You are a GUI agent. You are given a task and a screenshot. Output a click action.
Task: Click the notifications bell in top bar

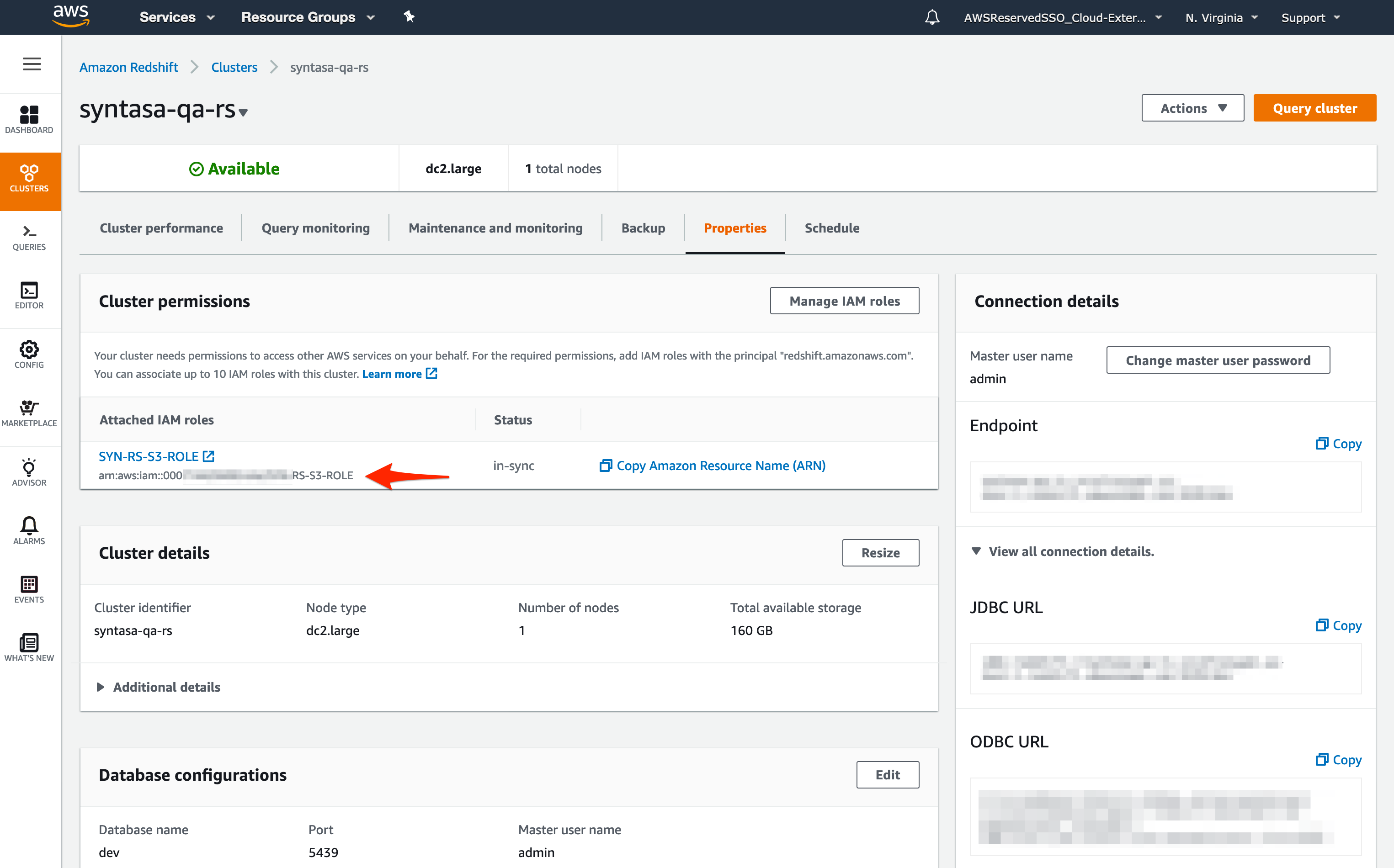tap(931, 17)
